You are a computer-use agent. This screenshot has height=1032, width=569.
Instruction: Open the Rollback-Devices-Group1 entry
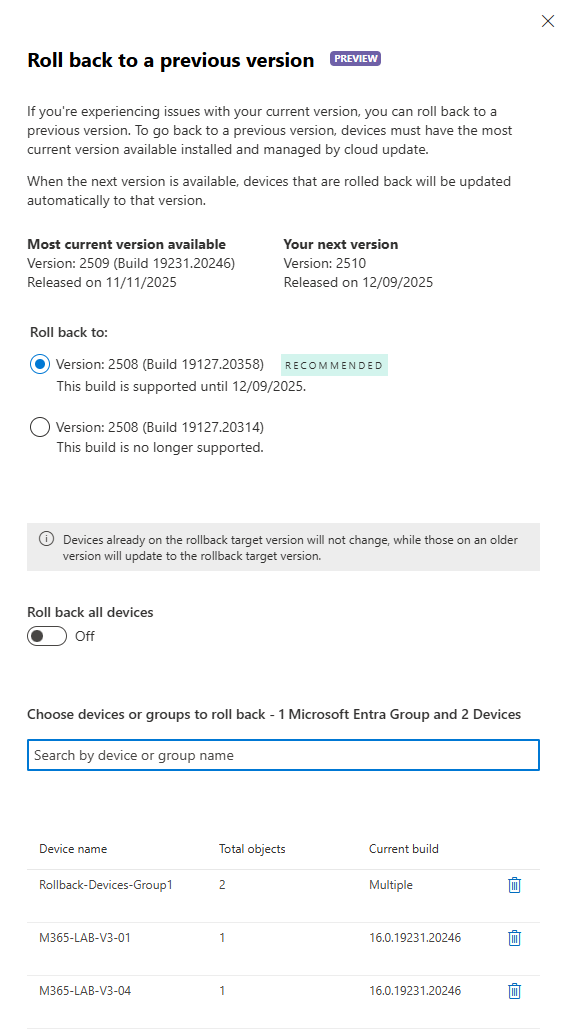click(x=106, y=885)
